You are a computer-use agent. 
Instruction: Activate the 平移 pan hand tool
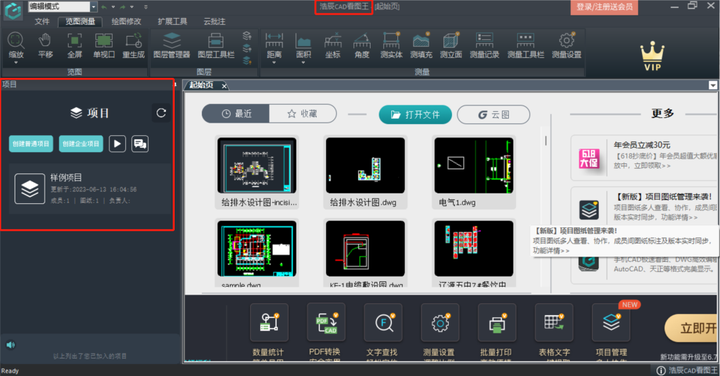tap(45, 45)
